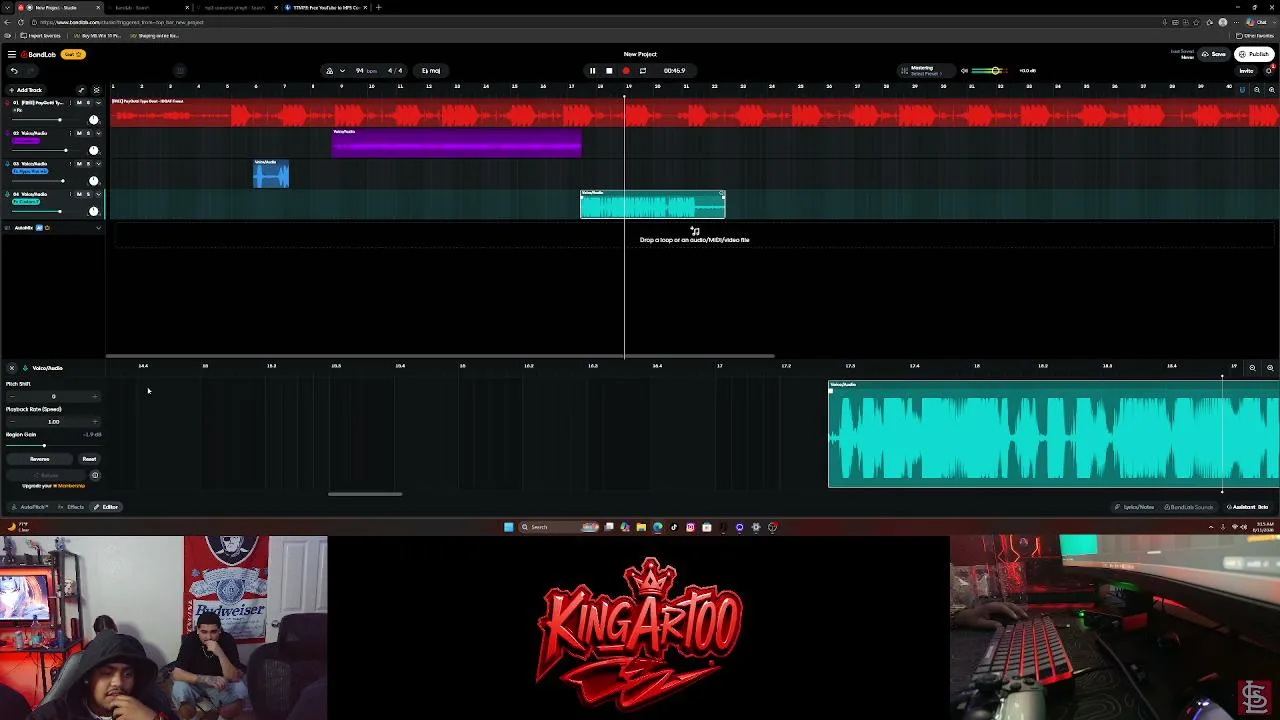Click the Reverse button
The width and height of the screenshot is (1280, 720).
(x=40, y=459)
